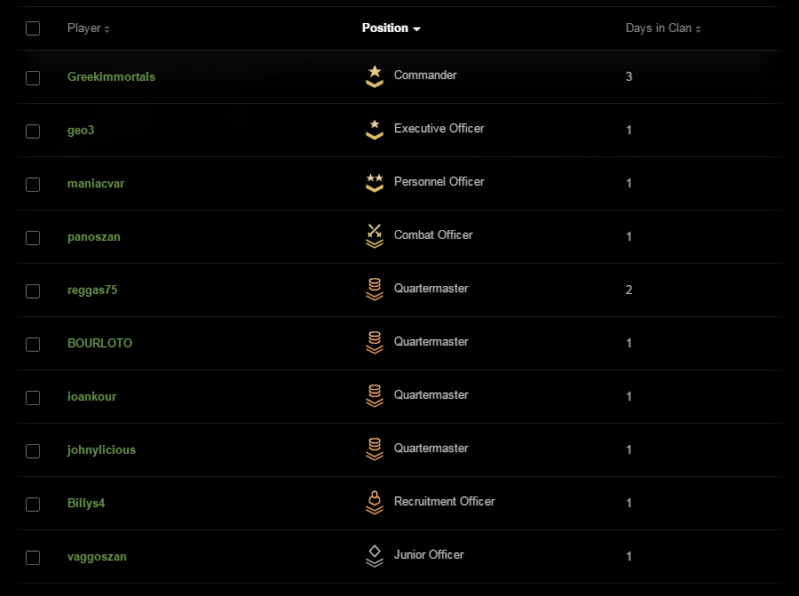Open the geo3 player profile link
The width and height of the screenshot is (799, 596).
pyautogui.click(x=81, y=130)
